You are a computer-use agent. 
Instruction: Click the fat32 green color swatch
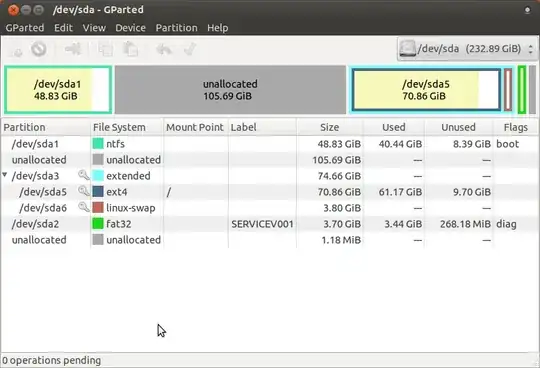tap(98, 224)
